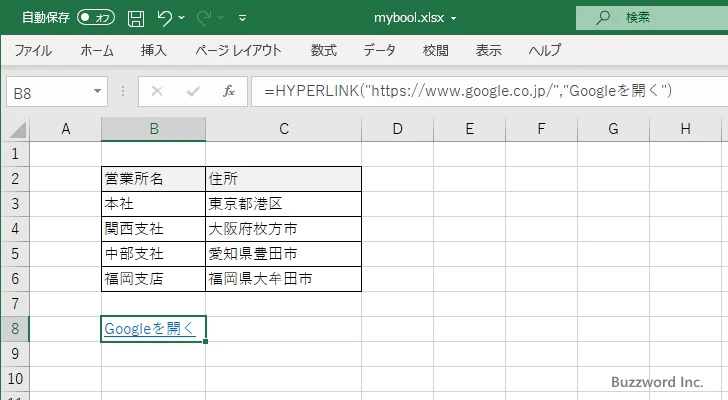Select row 10 header
This screenshot has height=400, width=728.
(15, 379)
